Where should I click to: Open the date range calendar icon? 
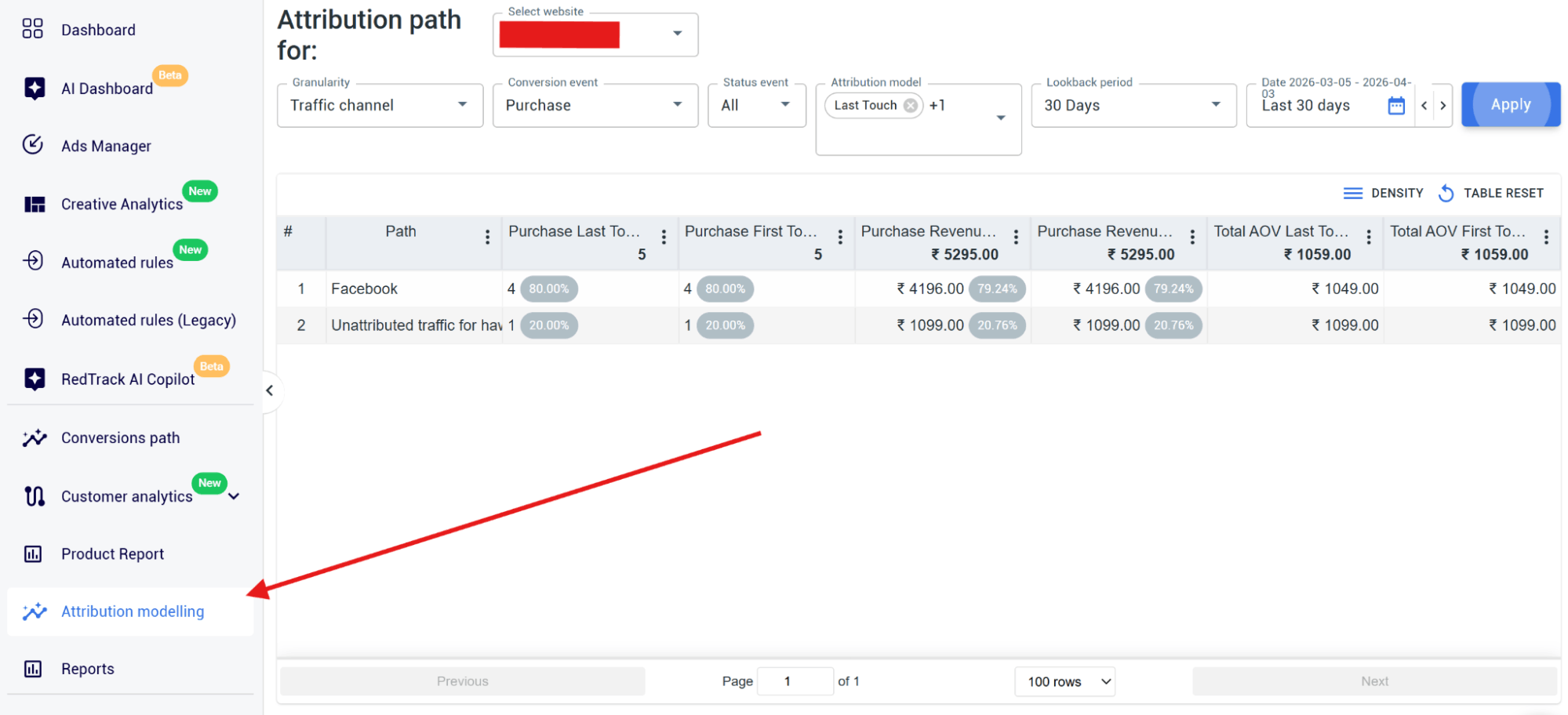pos(1396,106)
